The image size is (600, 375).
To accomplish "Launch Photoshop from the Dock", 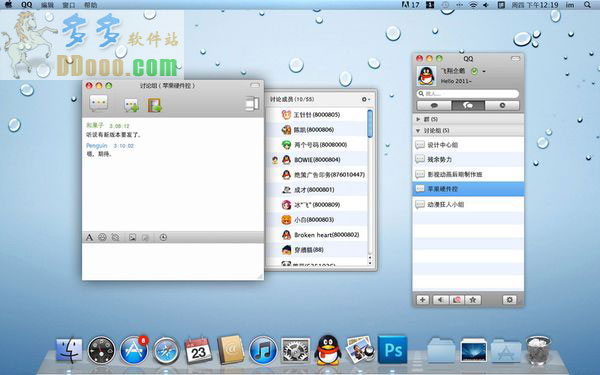I will [392, 350].
